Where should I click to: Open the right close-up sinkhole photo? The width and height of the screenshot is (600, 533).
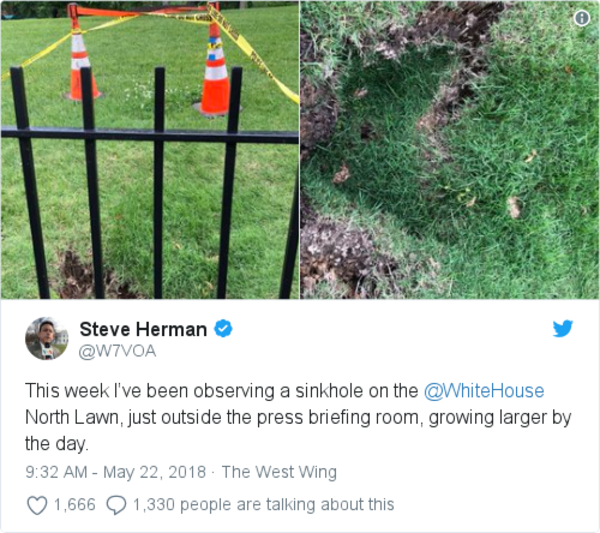coord(450,150)
